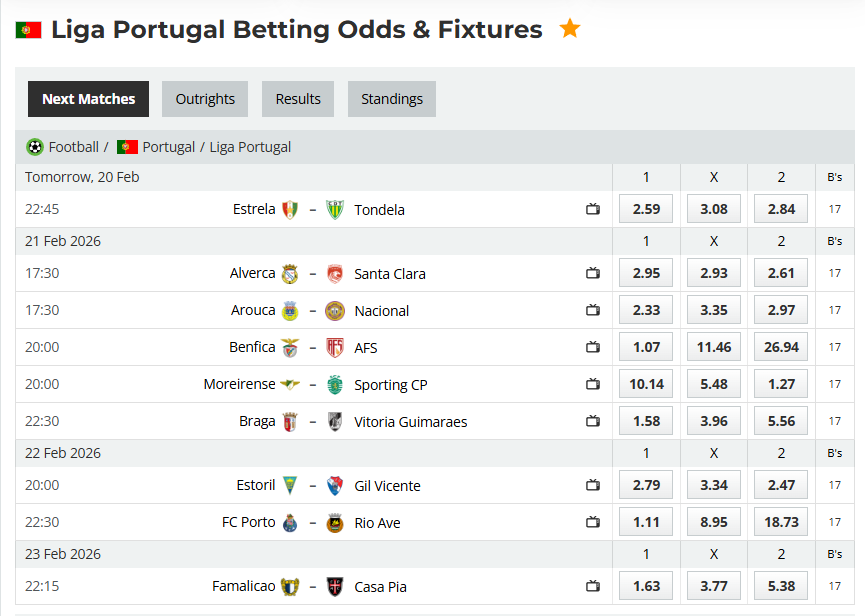Screen dimensions: 865x616
Task: Click the Portugal flag beside the page title
Action: 30,30
